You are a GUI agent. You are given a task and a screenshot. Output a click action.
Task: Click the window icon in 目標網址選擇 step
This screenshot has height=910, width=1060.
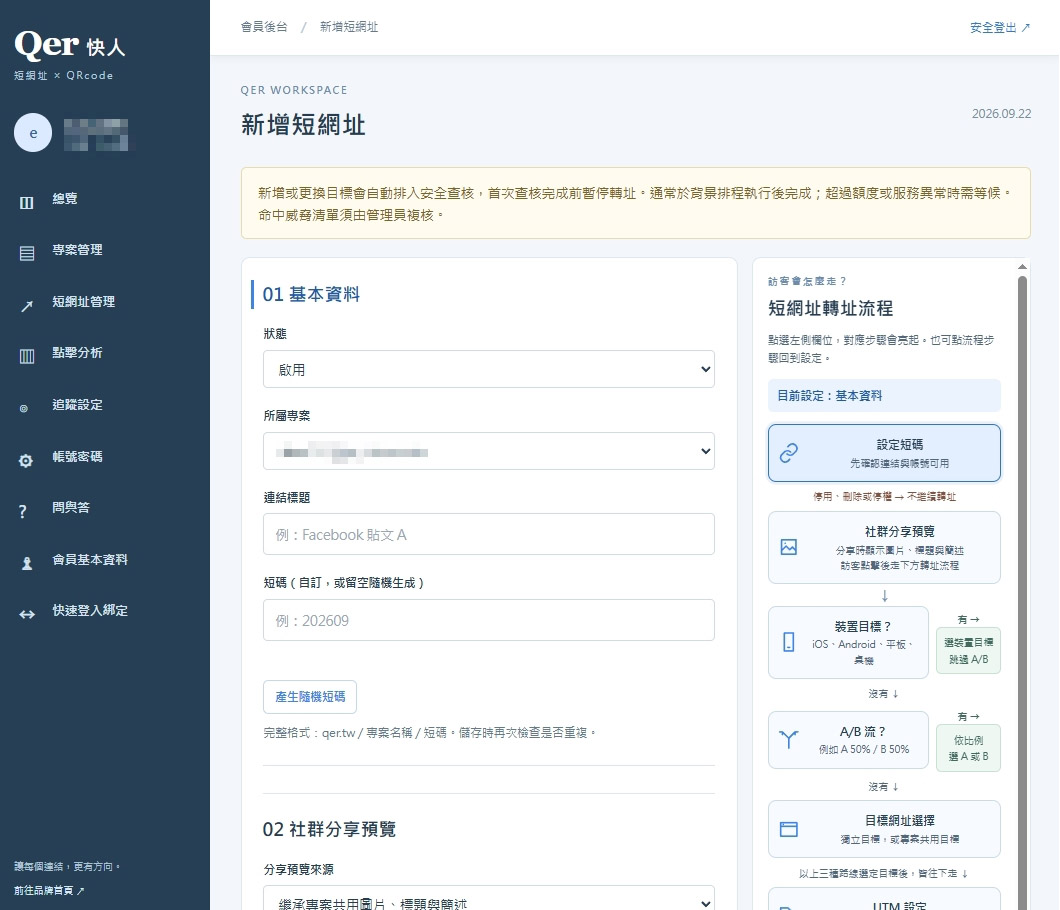pyautogui.click(x=789, y=830)
